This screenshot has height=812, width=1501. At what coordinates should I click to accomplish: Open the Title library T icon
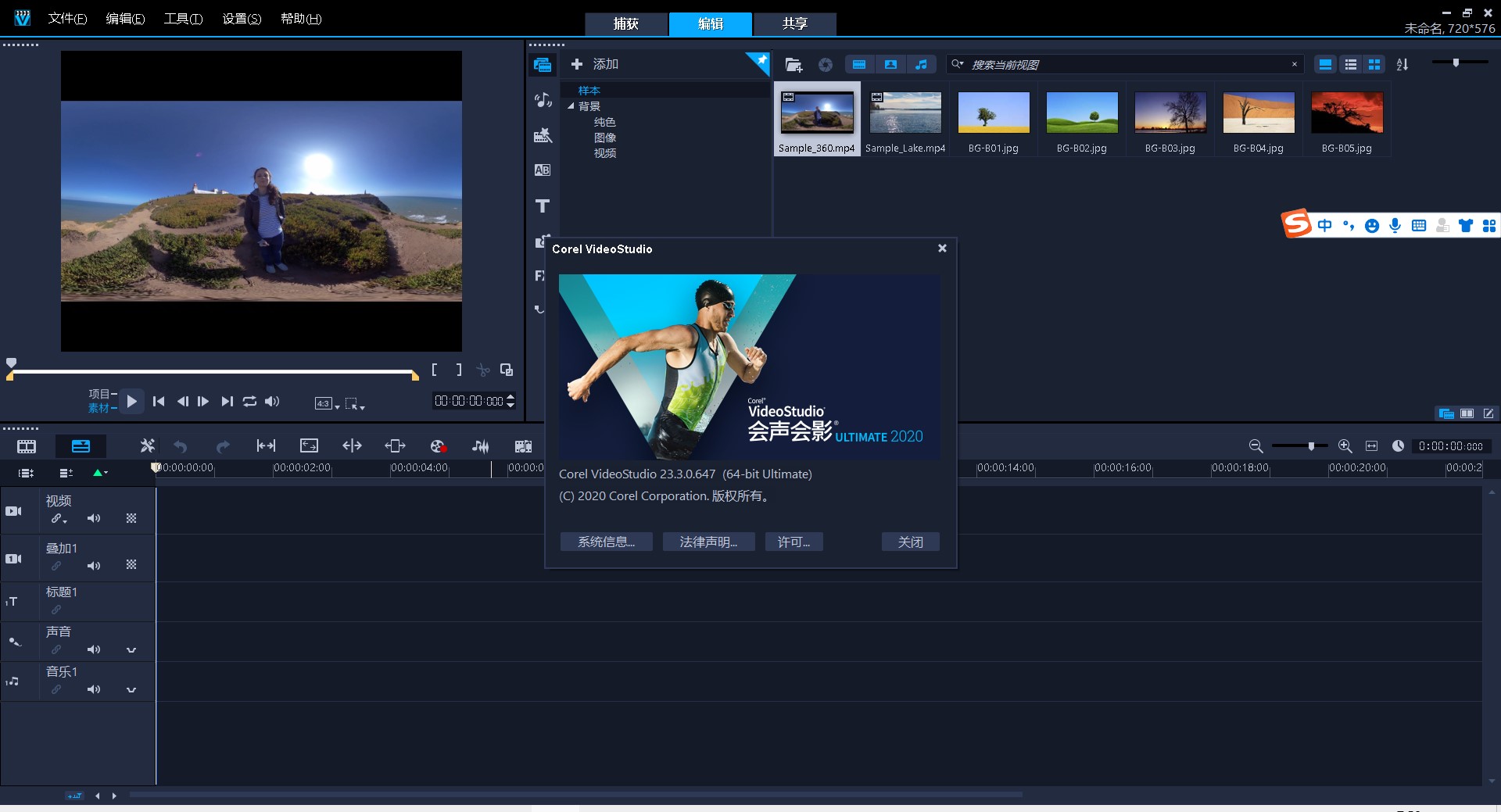(x=543, y=206)
